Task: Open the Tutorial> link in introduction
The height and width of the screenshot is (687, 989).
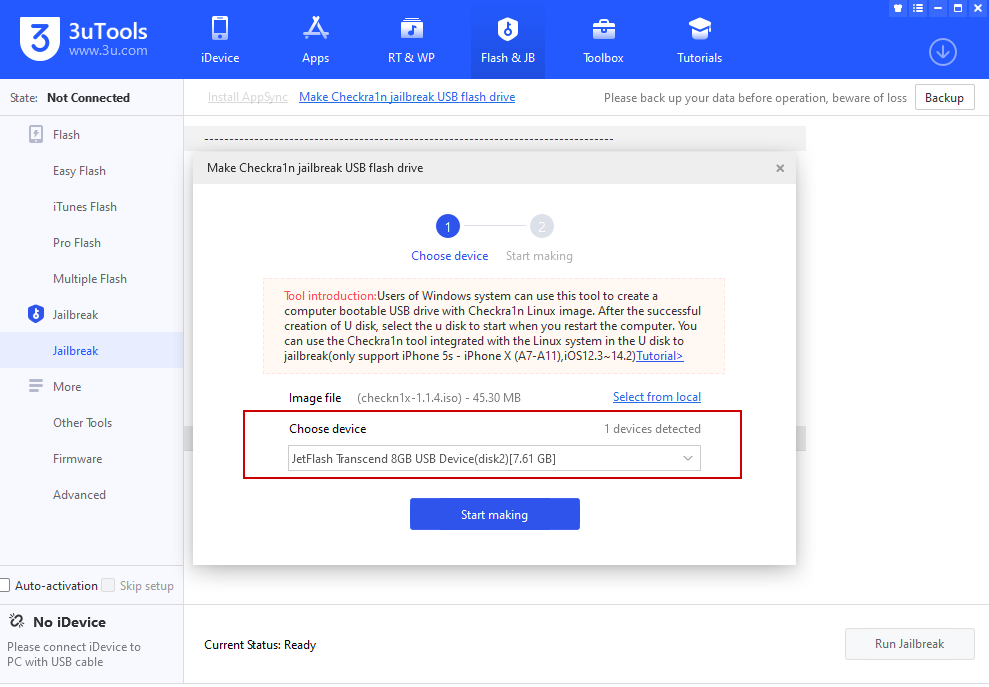Action: 659,356
